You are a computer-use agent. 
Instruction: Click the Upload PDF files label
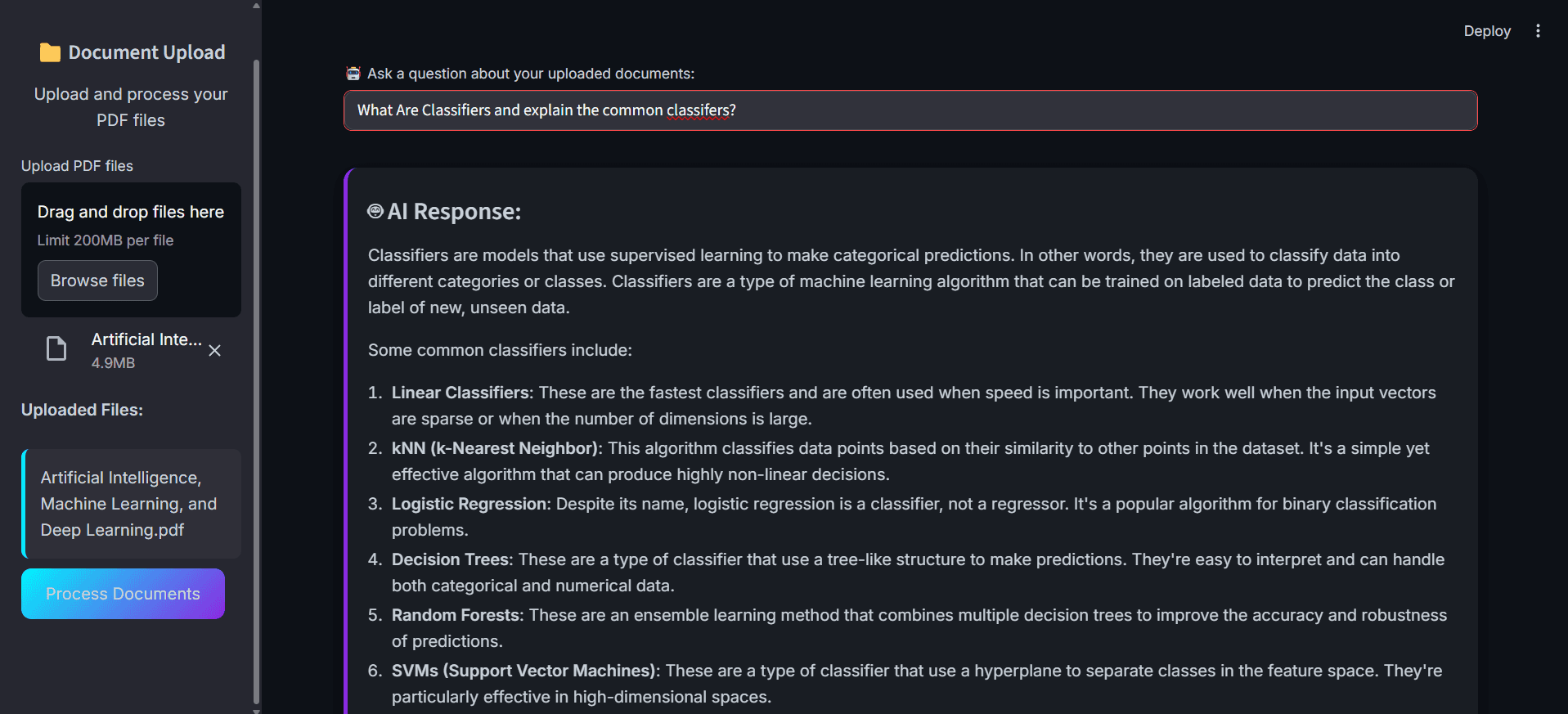(77, 165)
